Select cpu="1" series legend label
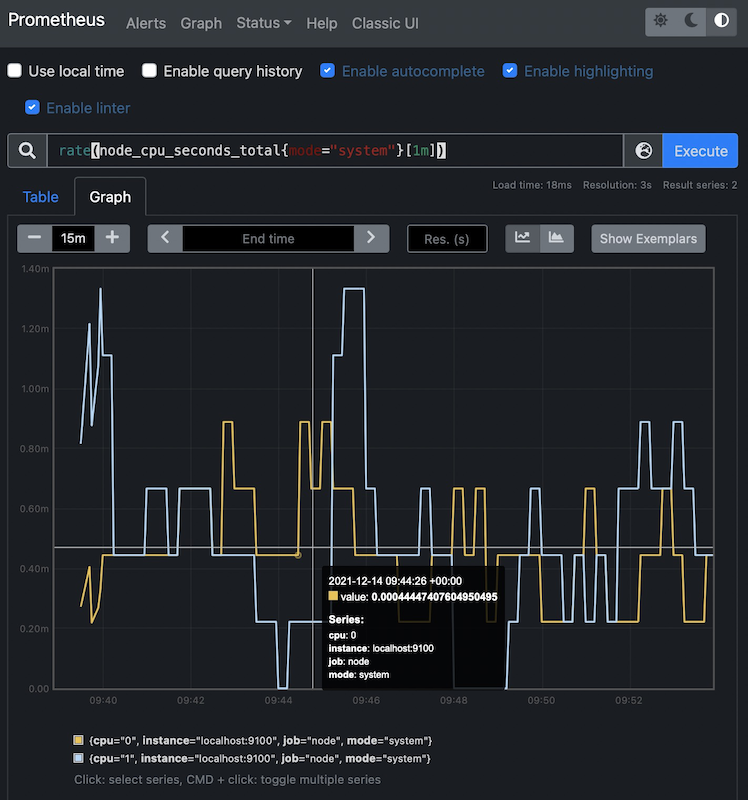The image size is (748, 800). [260, 759]
